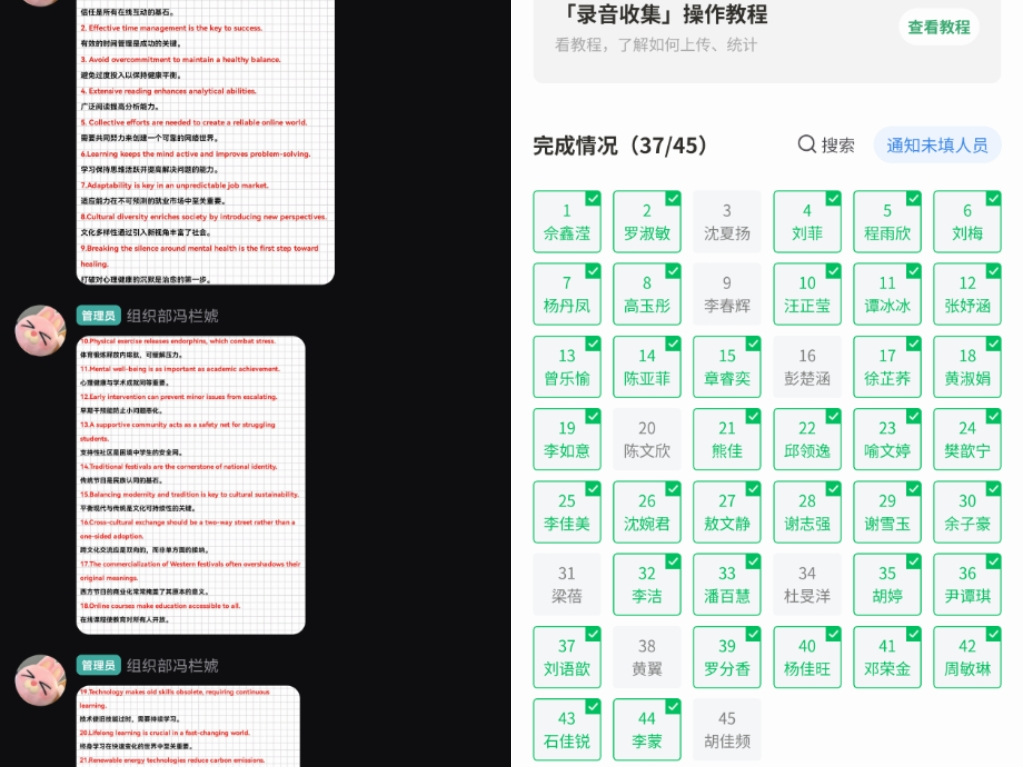The width and height of the screenshot is (1023, 767).
Task: Select uncompleted member 3 沈夏扬
Action: [x=727, y=222]
